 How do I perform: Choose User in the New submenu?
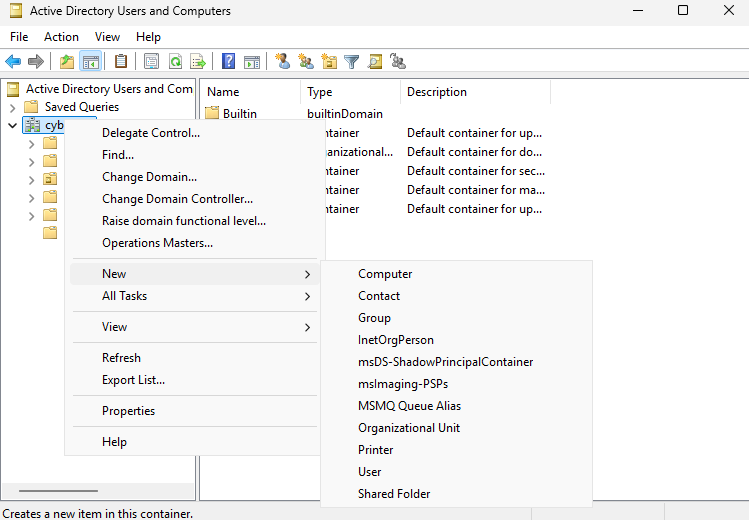click(370, 472)
